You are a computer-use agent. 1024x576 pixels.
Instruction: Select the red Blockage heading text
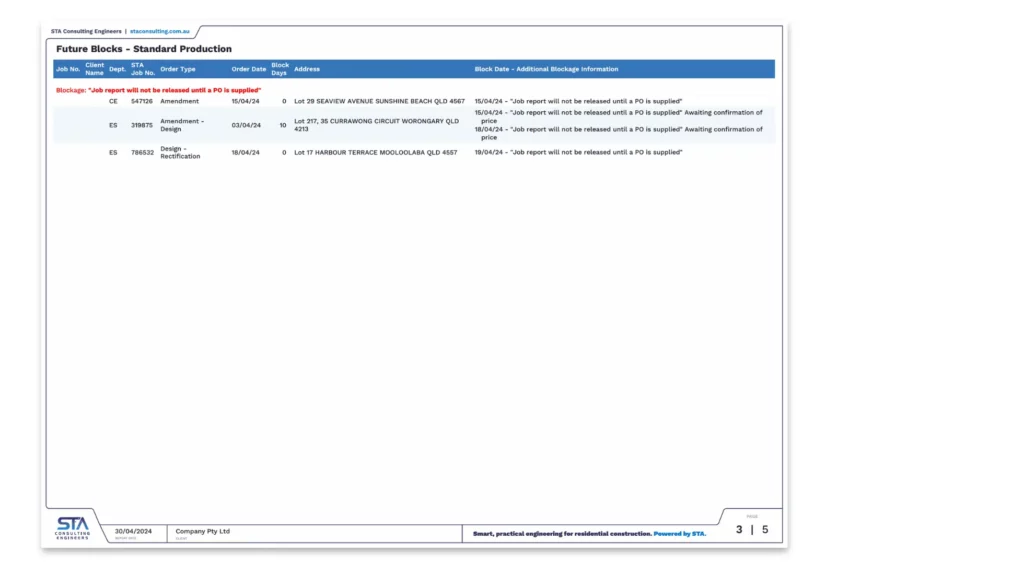pos(158,90)
